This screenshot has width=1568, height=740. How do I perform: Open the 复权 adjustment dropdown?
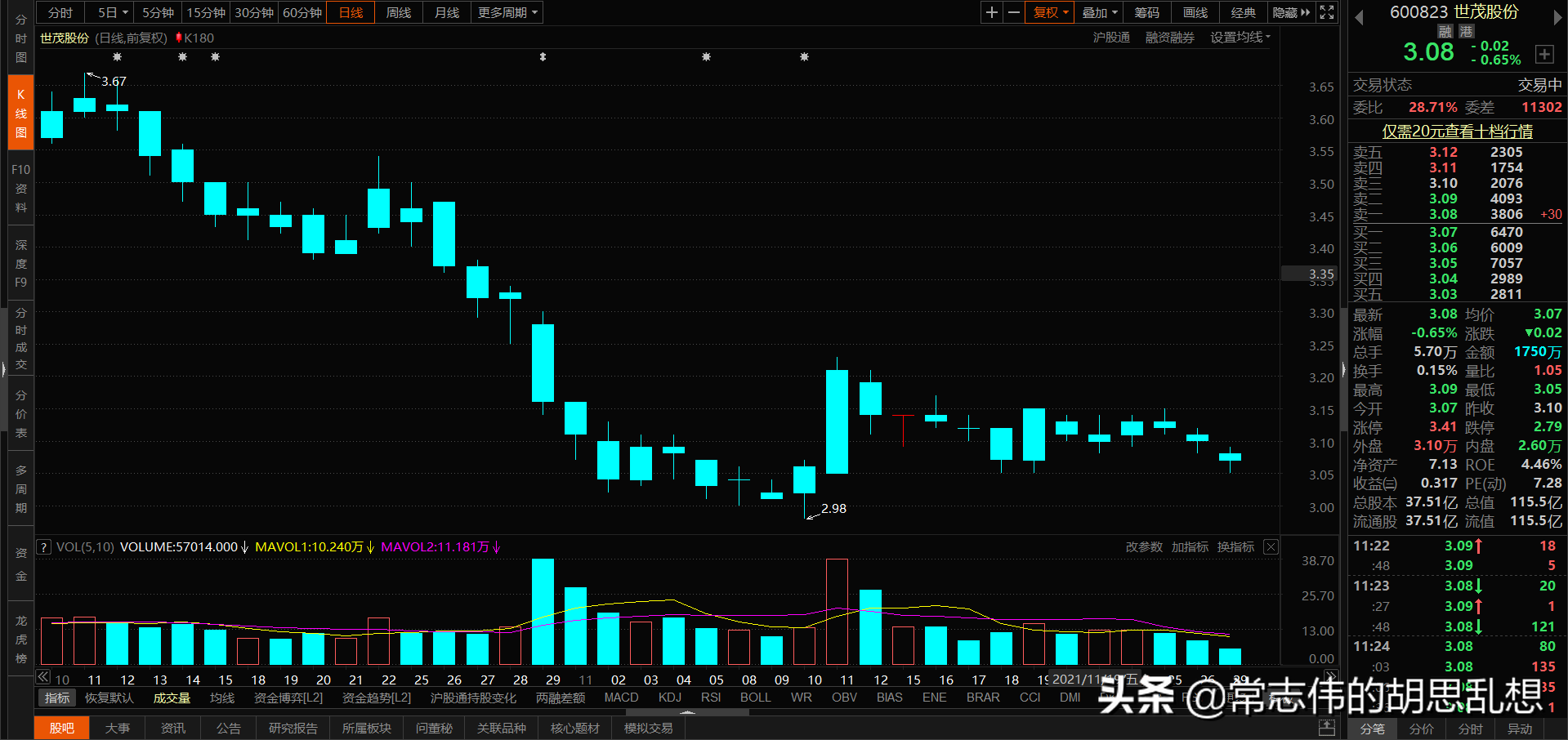tap(1048, 12)
